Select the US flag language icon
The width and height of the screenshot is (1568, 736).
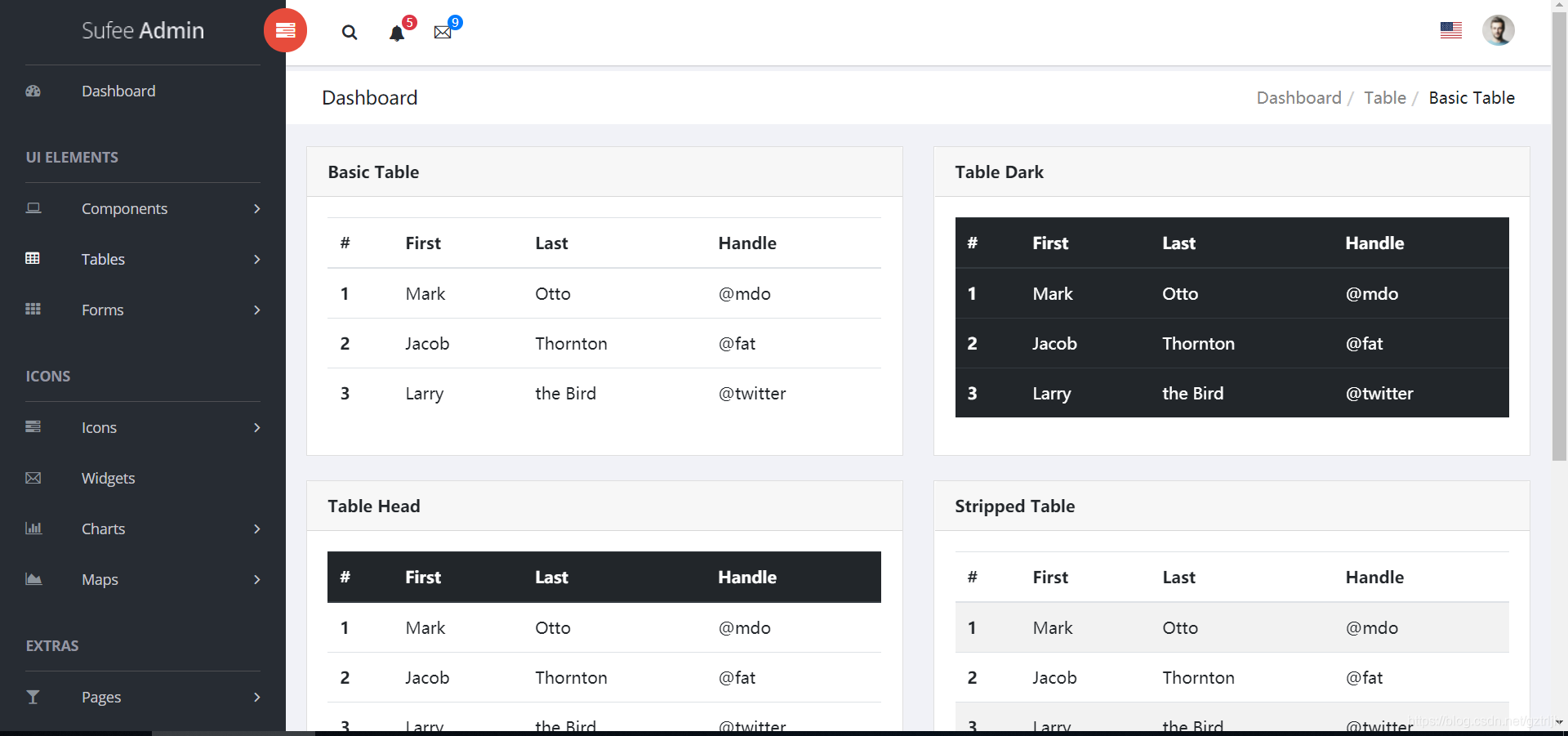(x=1451, y=30)
